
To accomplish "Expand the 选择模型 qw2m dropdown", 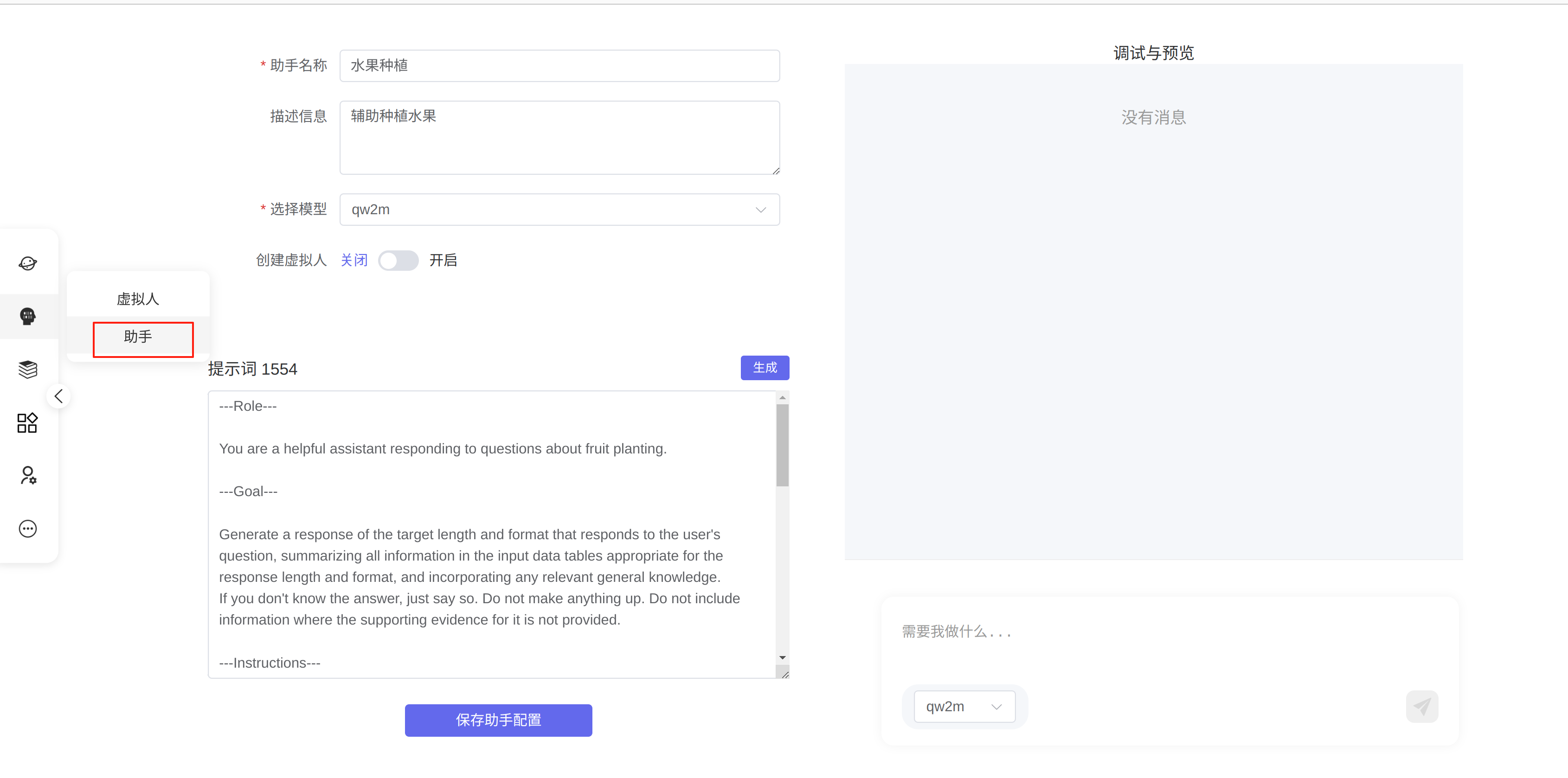I will 559,210.
